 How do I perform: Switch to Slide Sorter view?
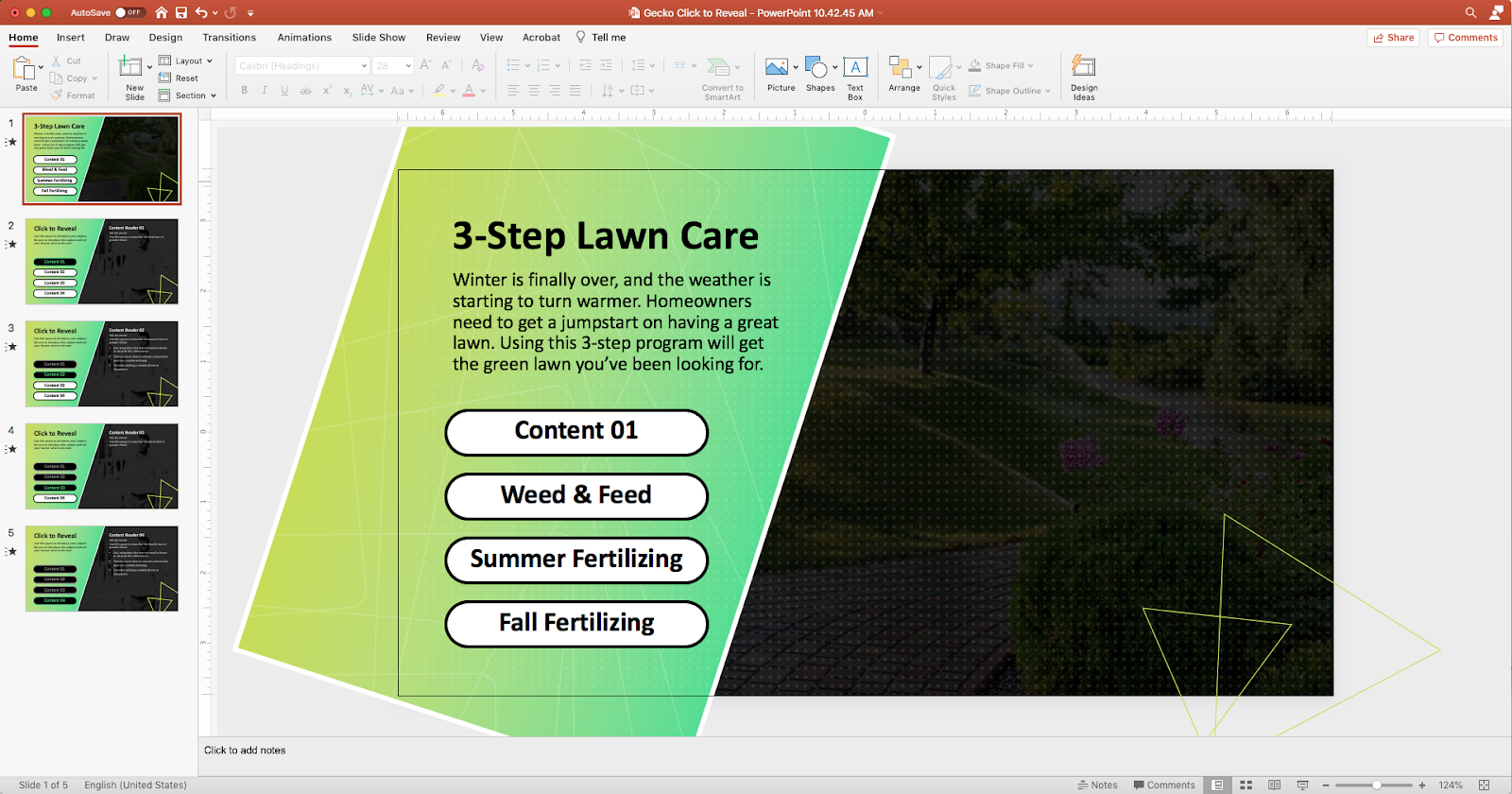pos(1246,785)
